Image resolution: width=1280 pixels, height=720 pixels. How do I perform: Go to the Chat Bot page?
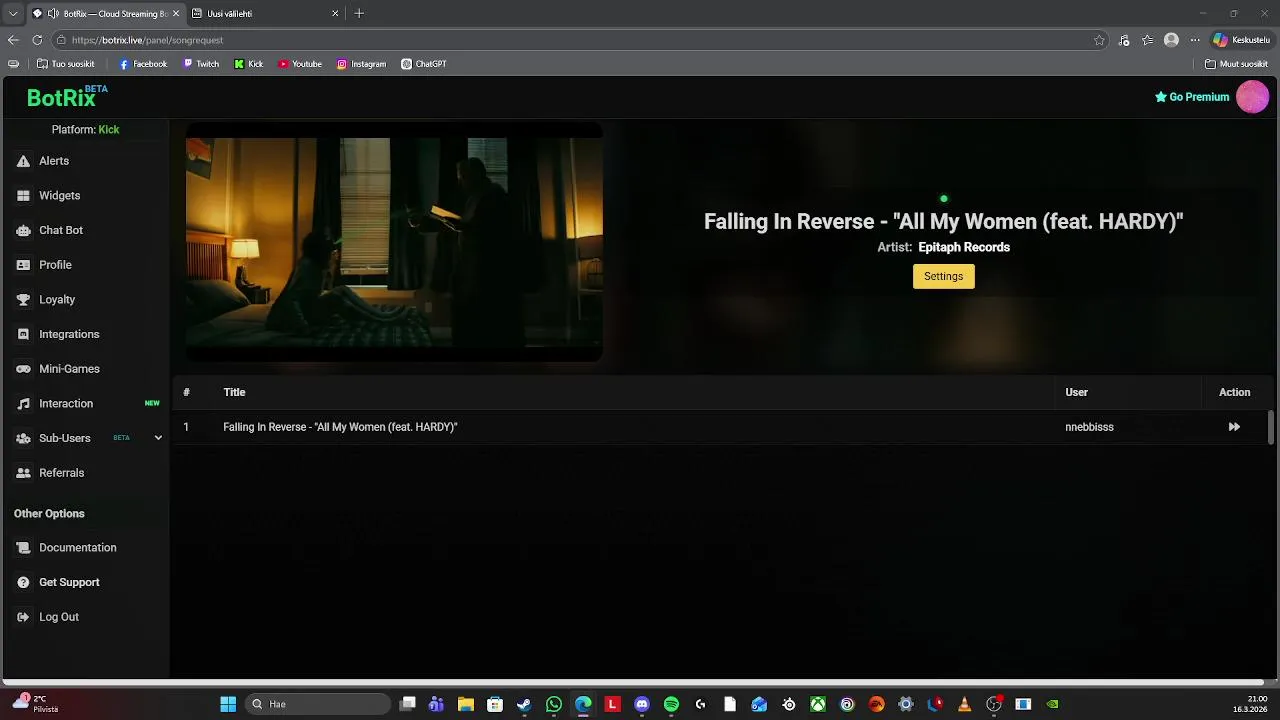[x=60, y=230]
